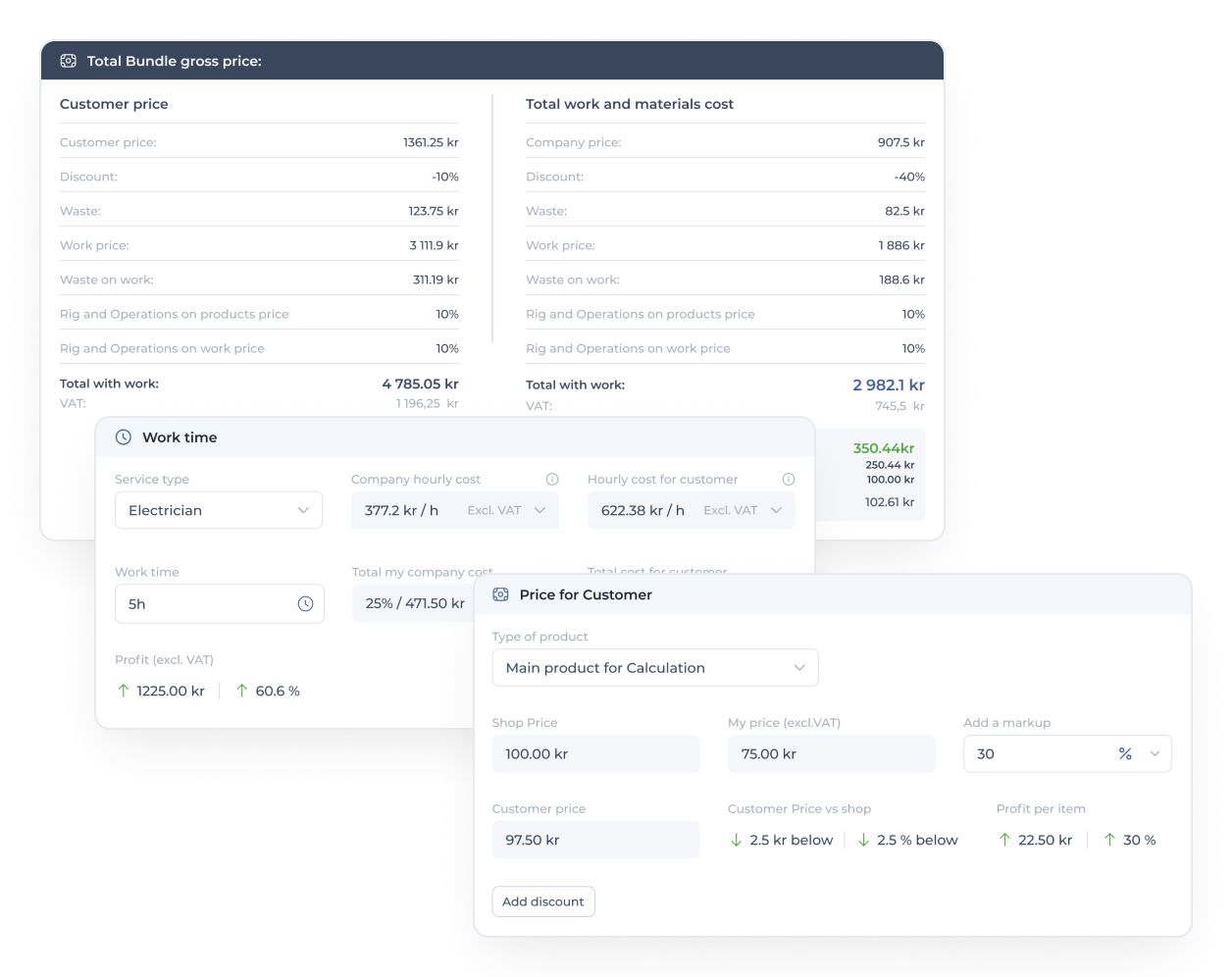Expand Excl. VAT selector for 377.2 kr / h
The height and width of the screenshot is (977, 1232).
(x=506, y=510)
